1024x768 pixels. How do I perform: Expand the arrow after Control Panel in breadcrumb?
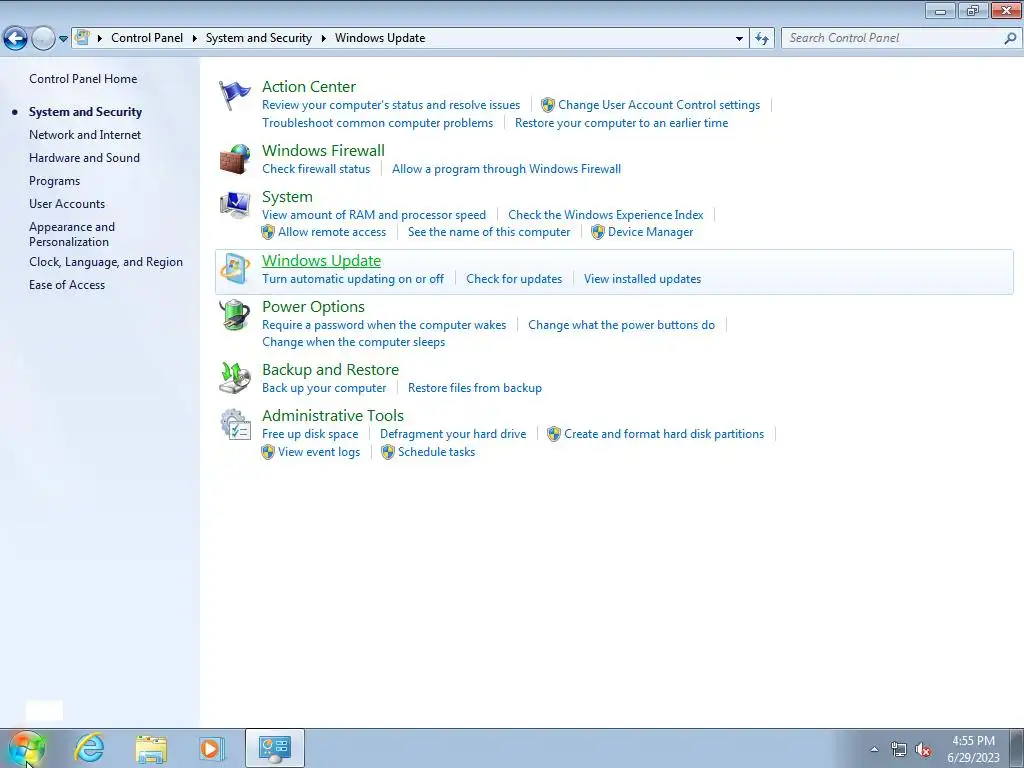195,38
